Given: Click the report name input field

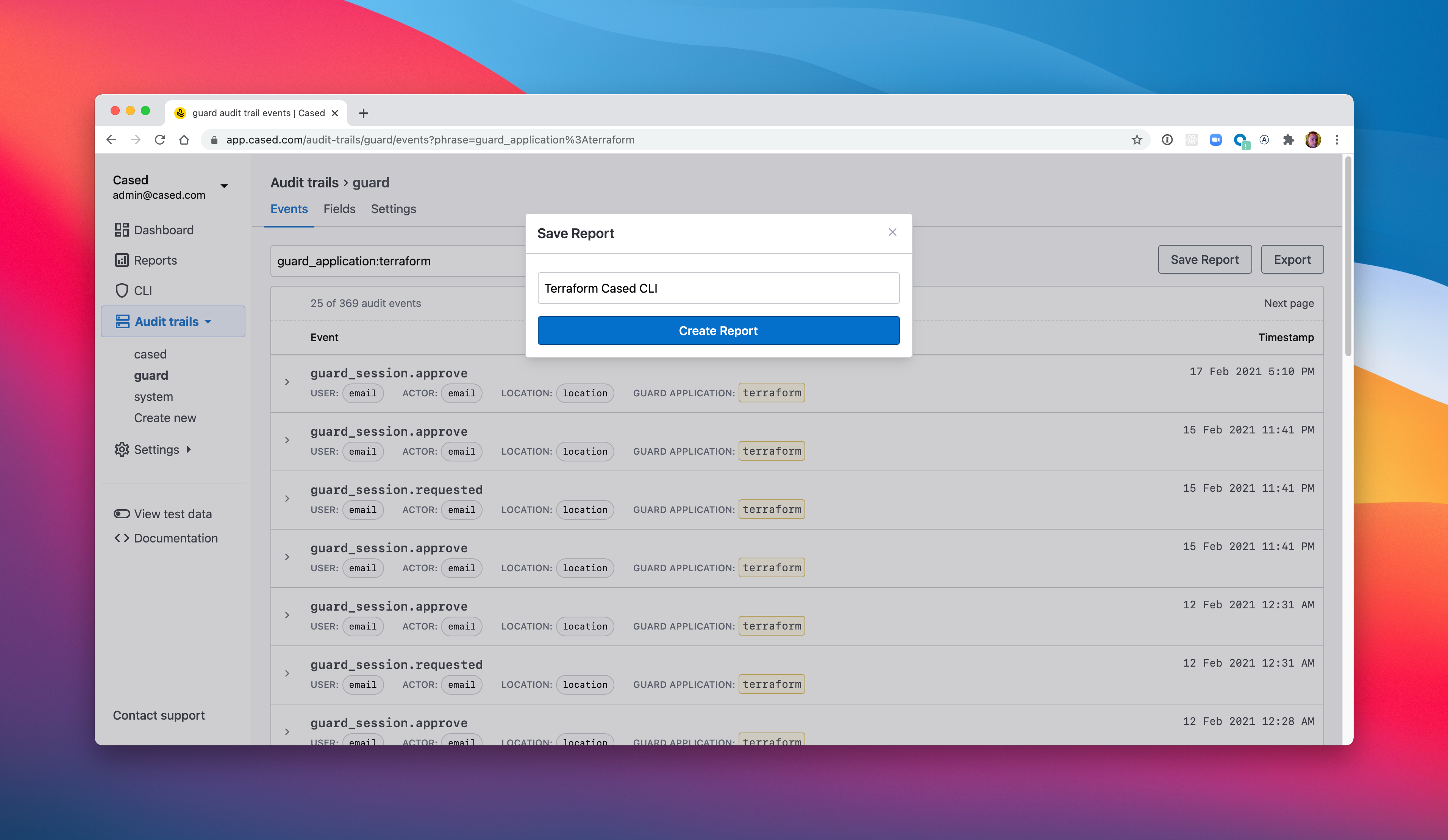Looking at the screenshot, I should 718,288.
